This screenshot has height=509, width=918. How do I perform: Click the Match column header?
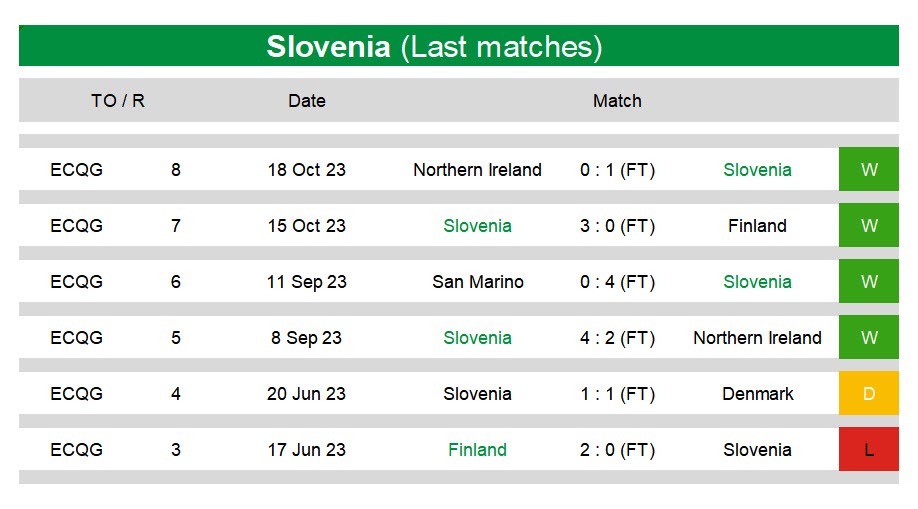pos(617,101)
